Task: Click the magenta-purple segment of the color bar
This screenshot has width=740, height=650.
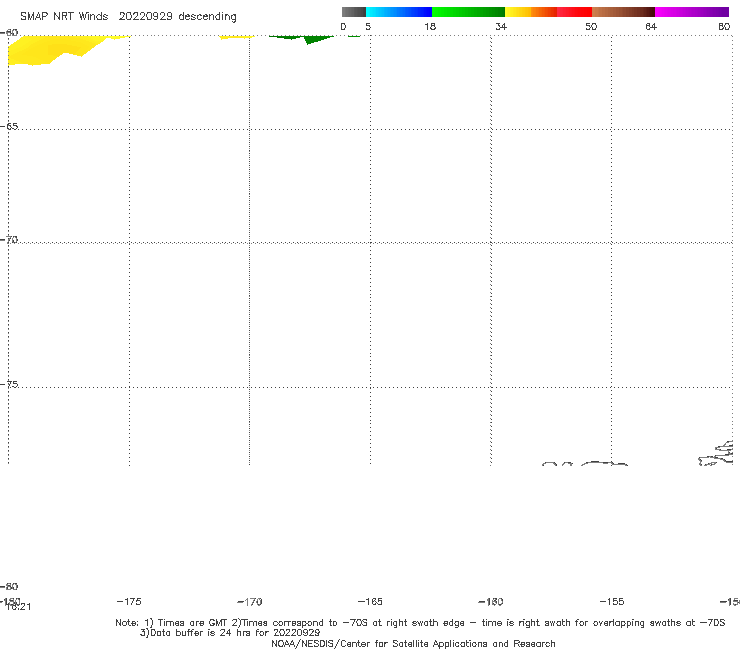Action: [692, 12]
